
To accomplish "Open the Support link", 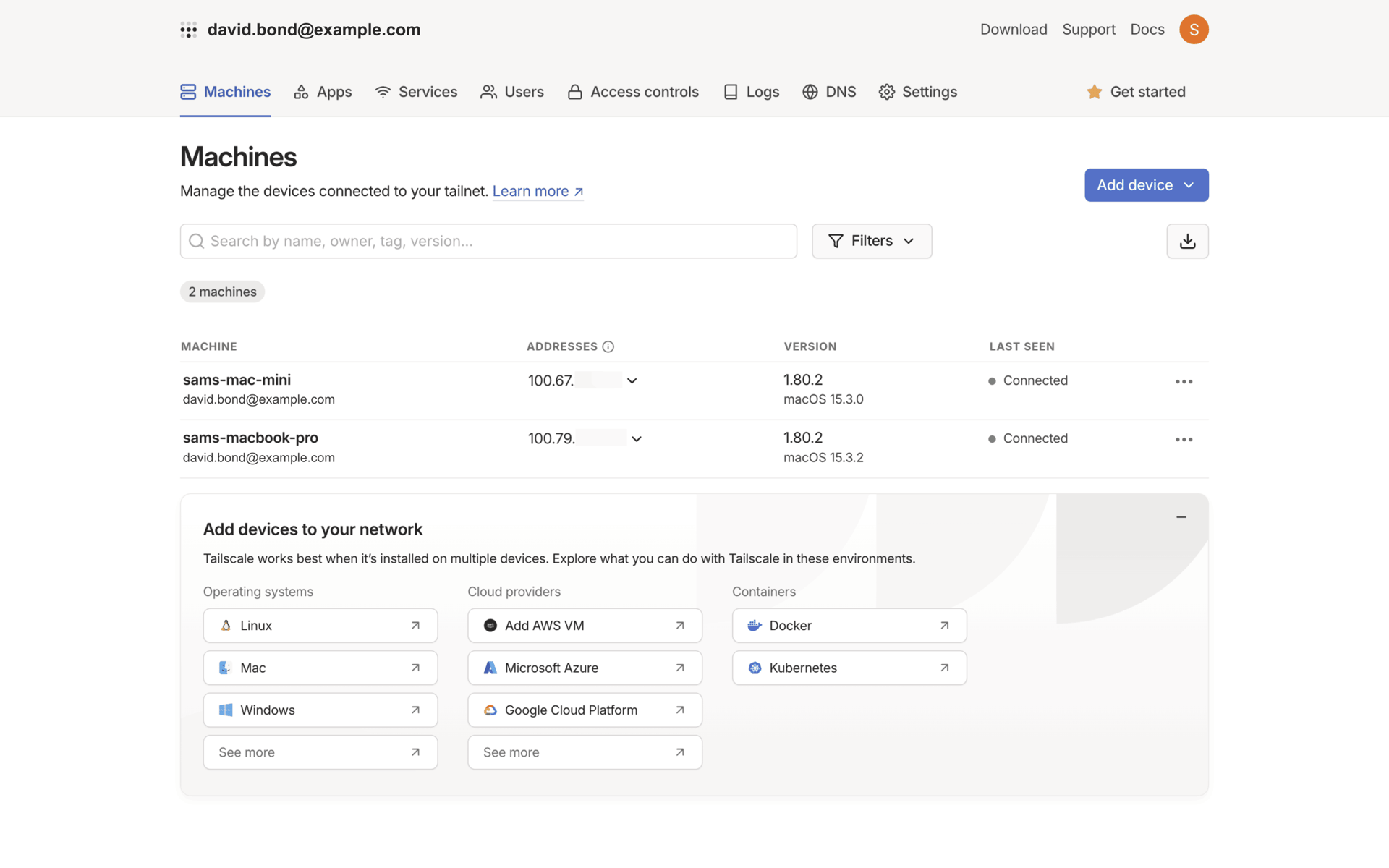I will coord(1089,30).
